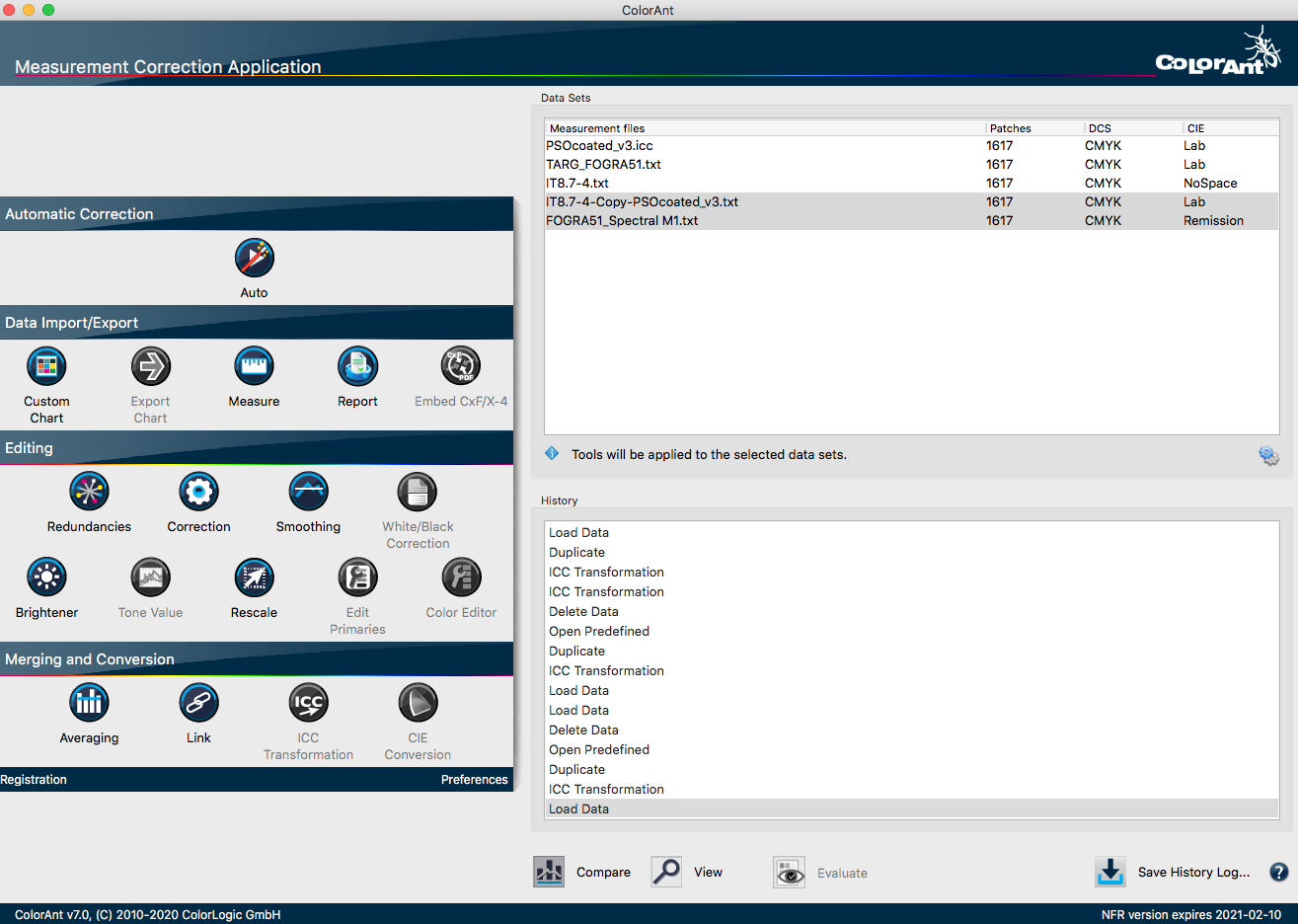This screenshot has height=924, width=1298.
Task: Click the Edit Primaries icon
Action: tap(357, 577)
